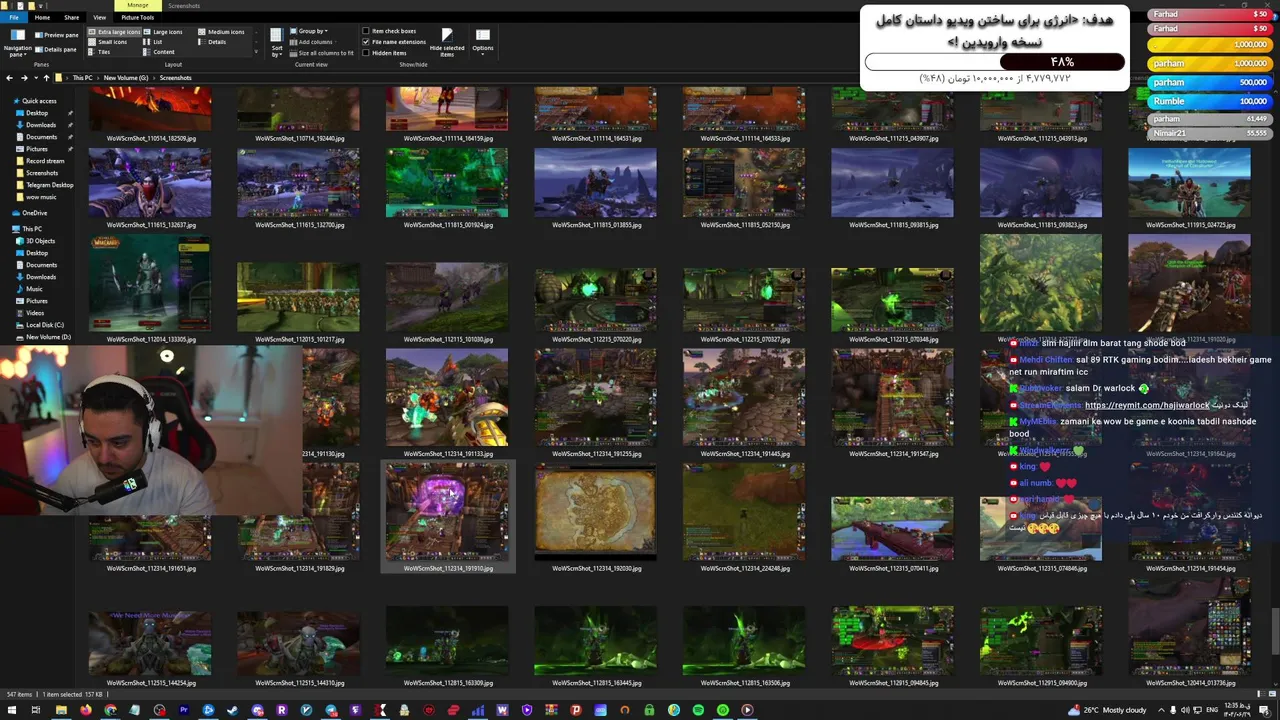
Task: Open the Picture Tools tab
Action: point(138,17)
